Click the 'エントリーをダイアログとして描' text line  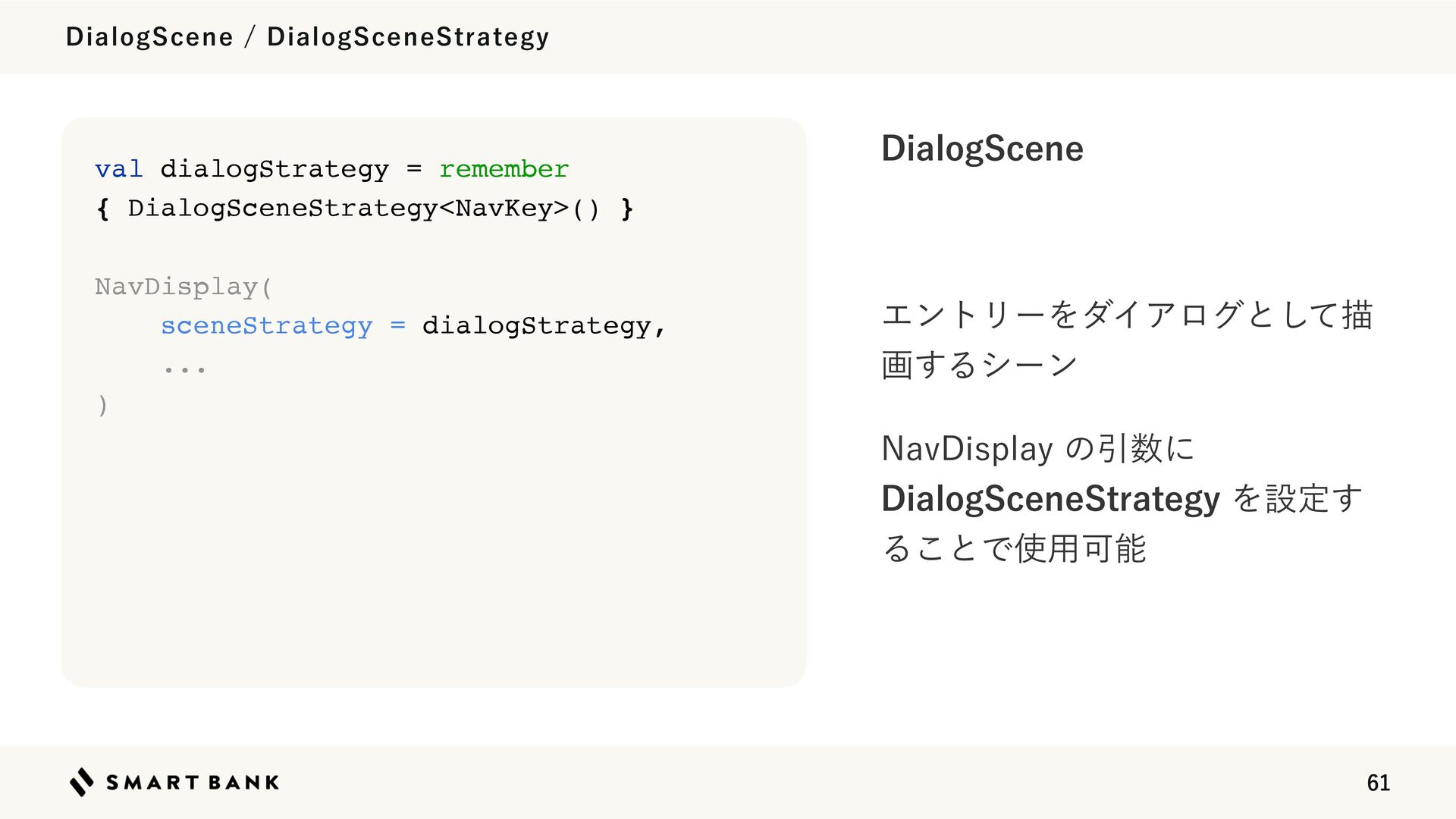[x=1127, y=315]
